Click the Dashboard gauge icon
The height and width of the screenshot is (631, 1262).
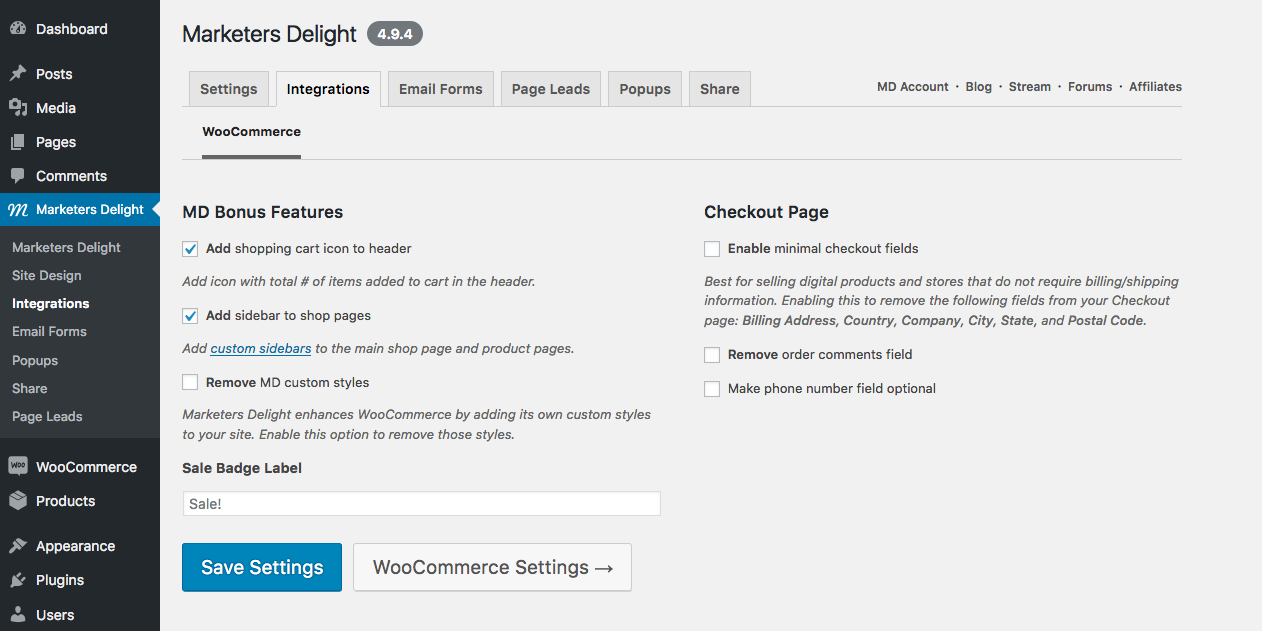pos(17,29)
